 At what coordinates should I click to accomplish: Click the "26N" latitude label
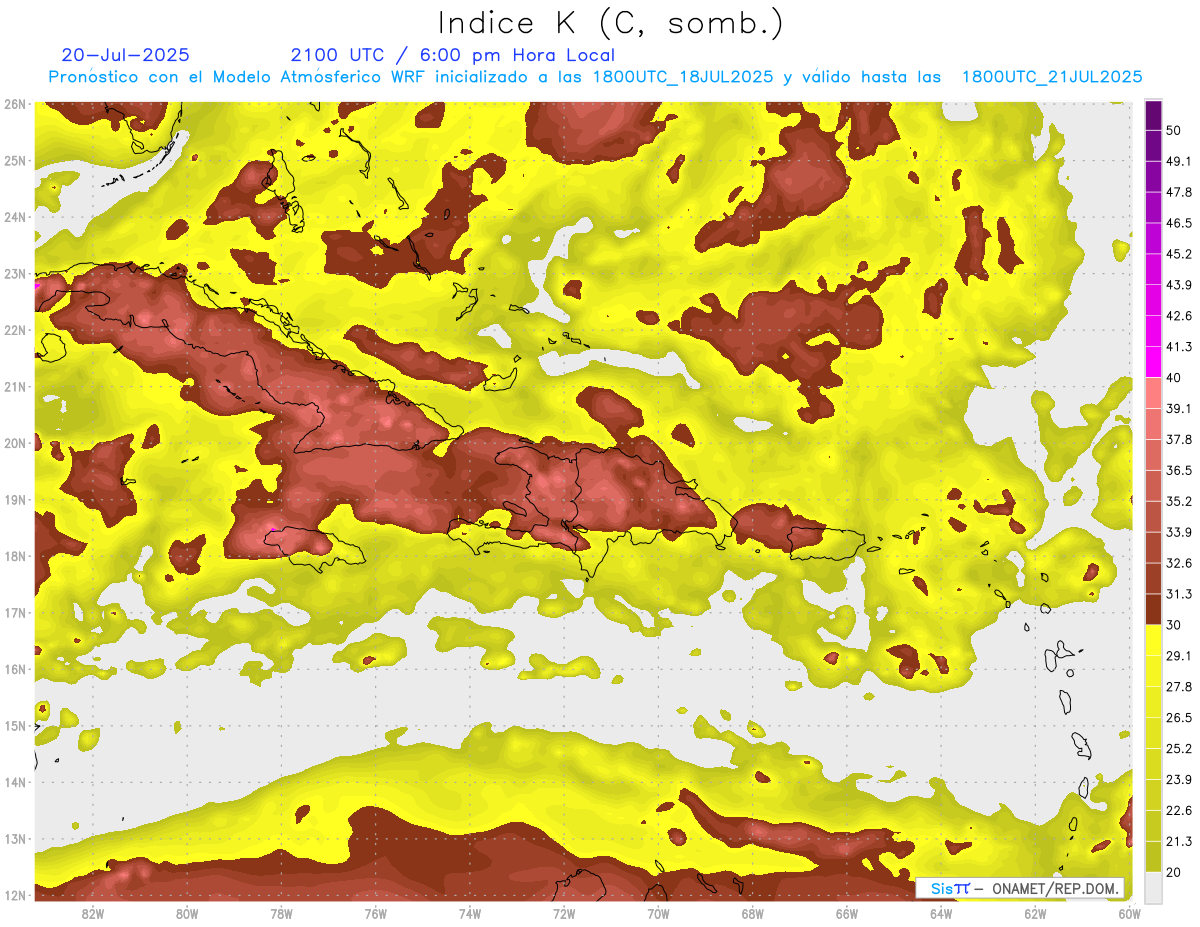[x=15, y=104]
